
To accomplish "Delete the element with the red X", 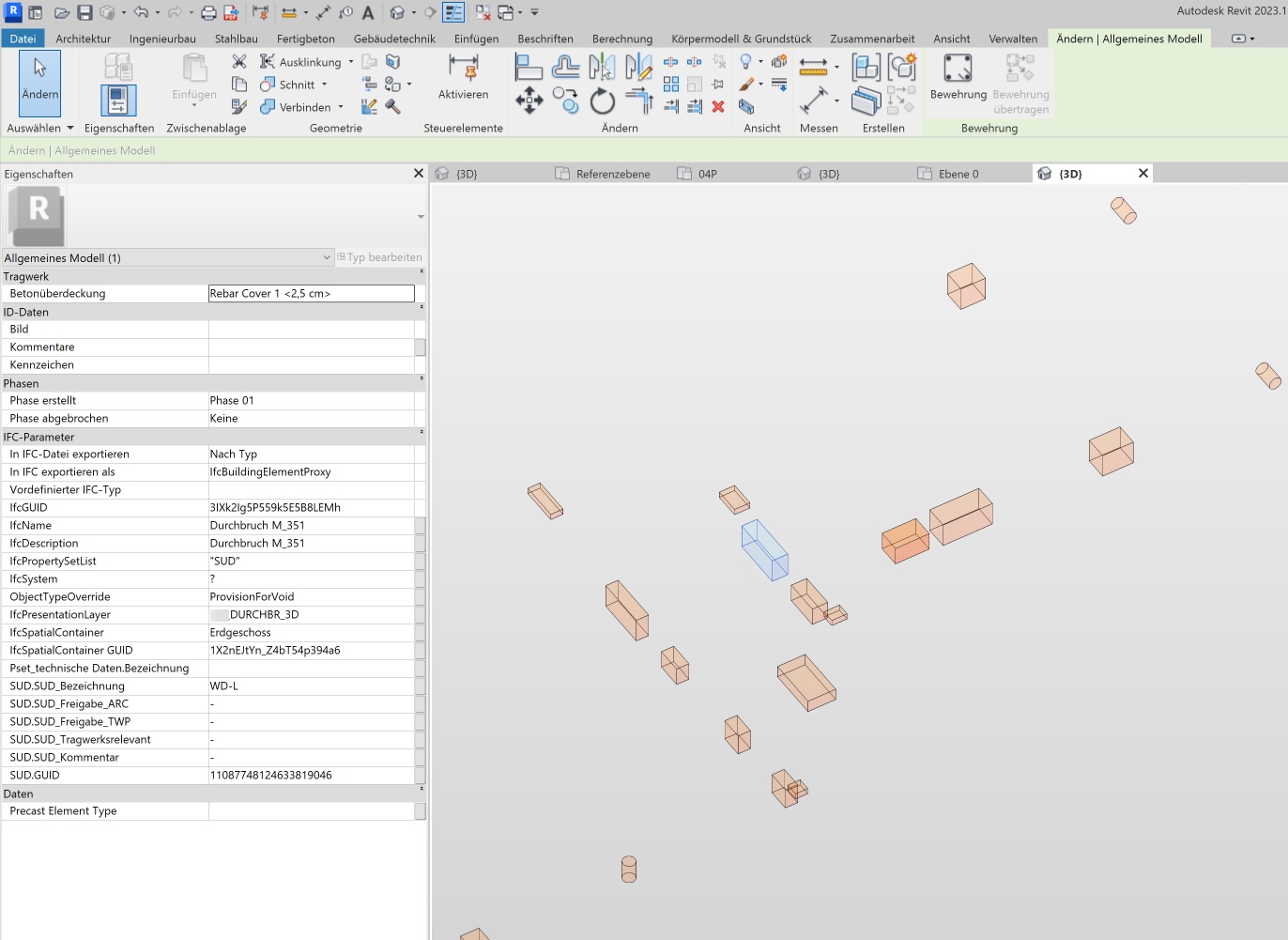I will (x=718, y=107).
